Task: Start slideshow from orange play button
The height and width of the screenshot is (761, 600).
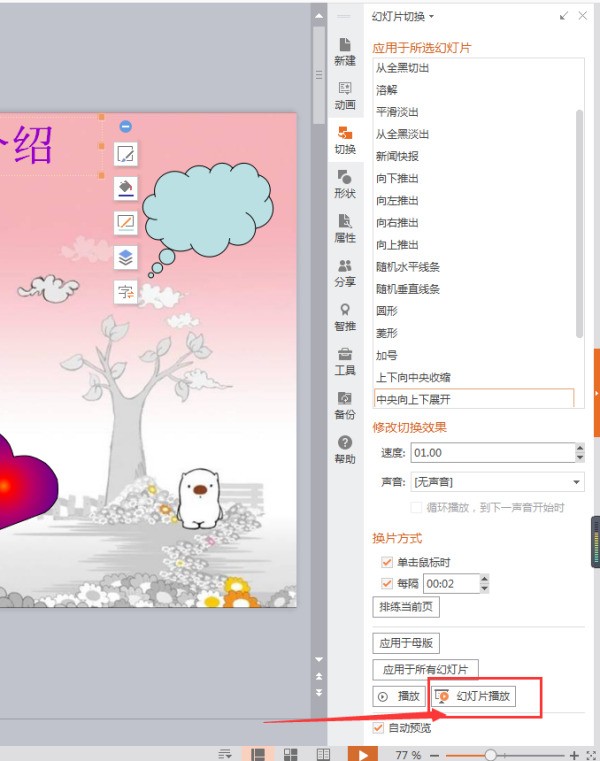Action: click(362, 754)
